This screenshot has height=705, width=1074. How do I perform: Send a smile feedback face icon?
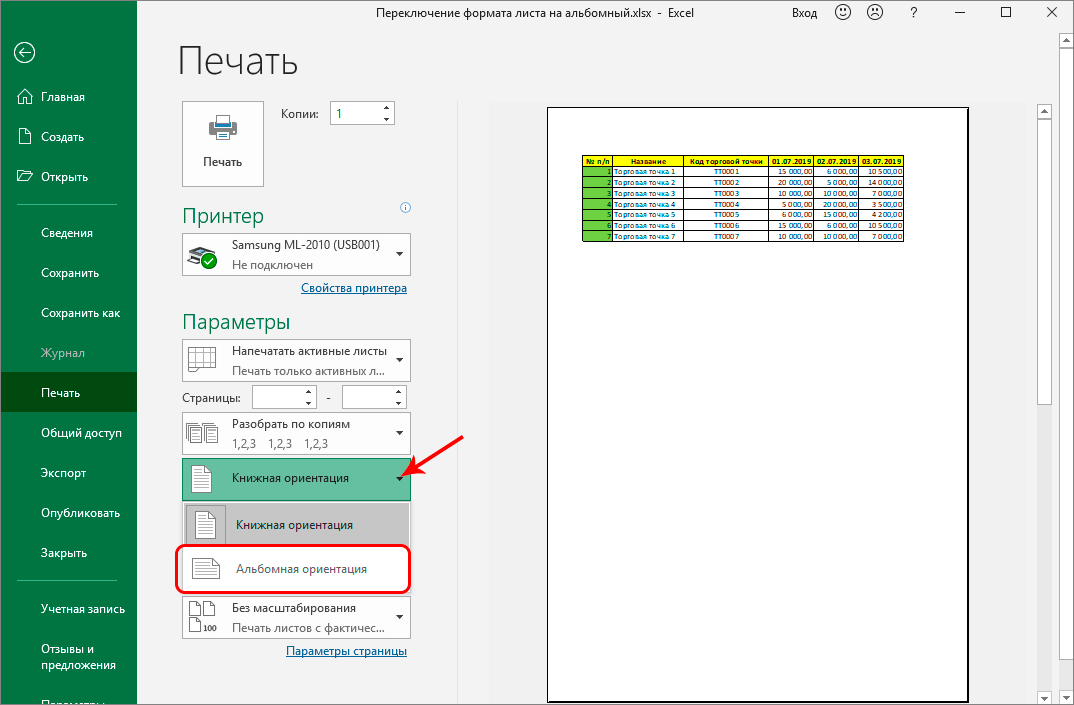point(842,12)
